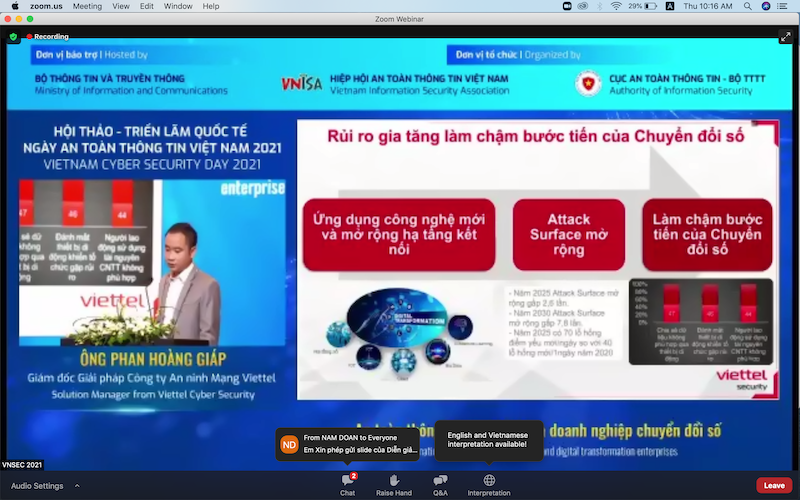
Task: Click the Audio Settings button
Action: coord(35,486)
